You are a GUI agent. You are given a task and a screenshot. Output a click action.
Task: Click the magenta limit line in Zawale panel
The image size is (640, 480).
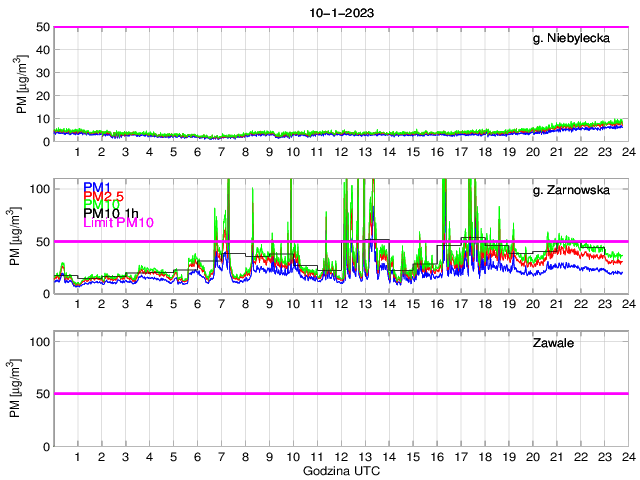coord(340,393)
